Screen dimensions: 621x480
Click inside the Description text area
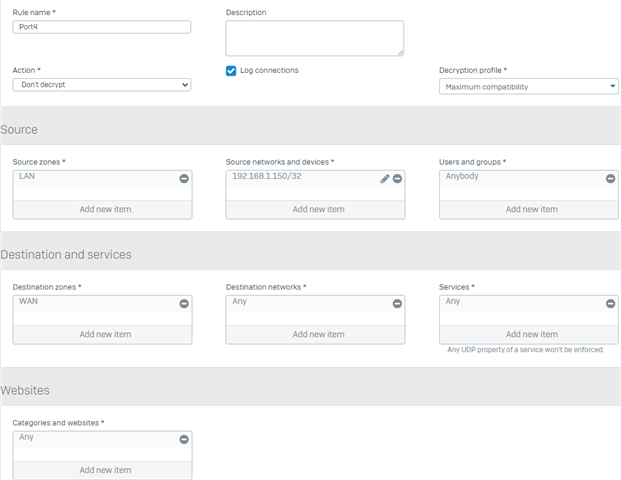tap(315, 38)
